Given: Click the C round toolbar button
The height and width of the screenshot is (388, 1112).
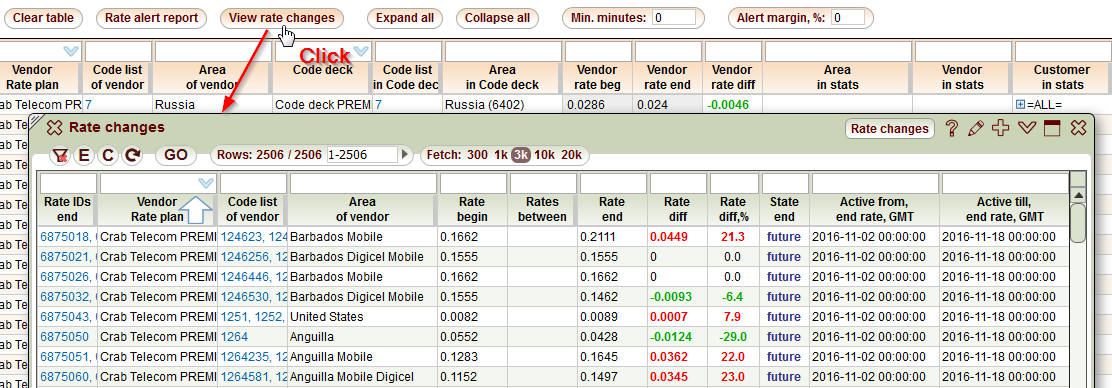Looking at the screenshot, I should pos(108,155).
